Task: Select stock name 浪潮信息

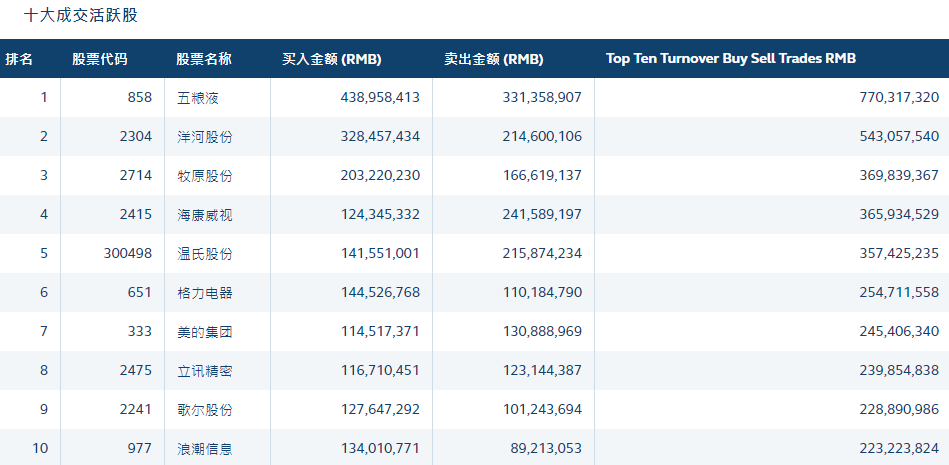Action: (205, 449)
